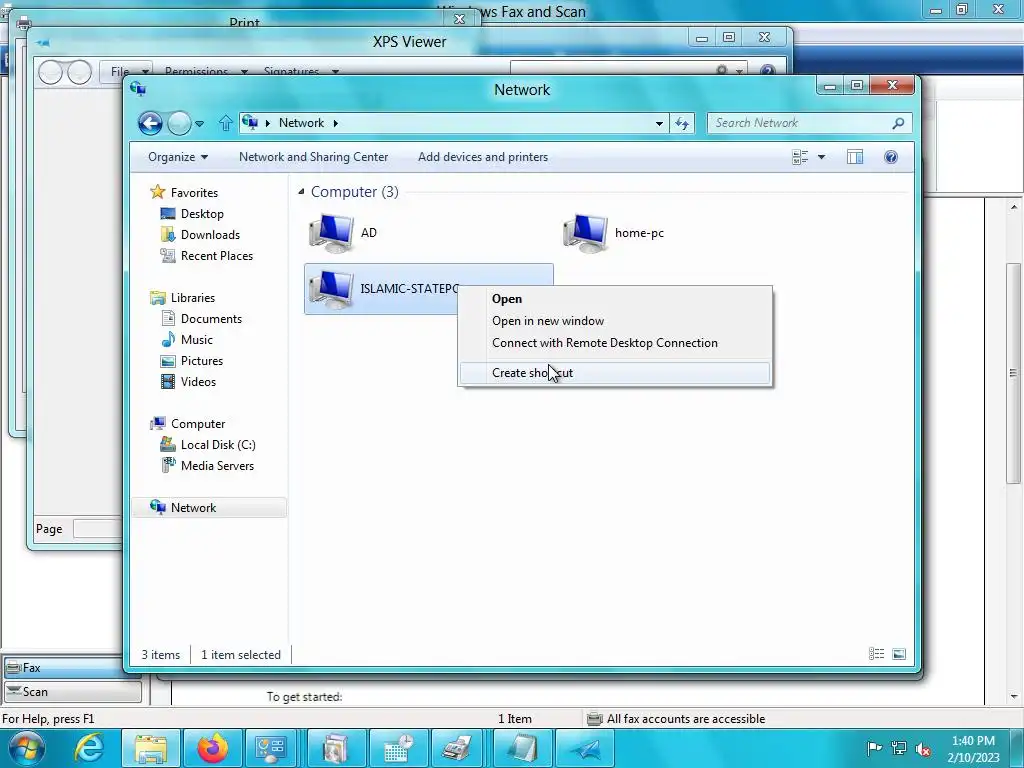Open Music library
The height and width of the screenshot is (768, 1024).
197,340
